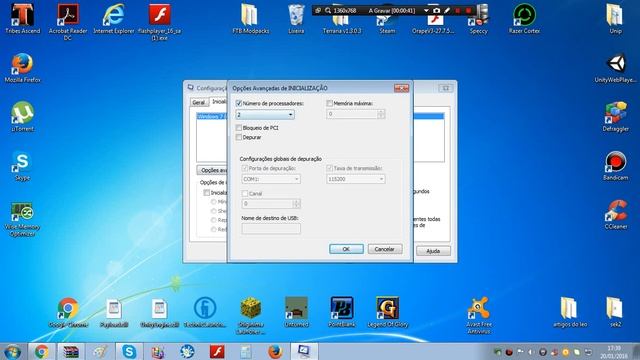Image resolution: width=640 pixels, height=360 pixels.
Task: Toggle the Canal checkbox
Action: (245, 193)
